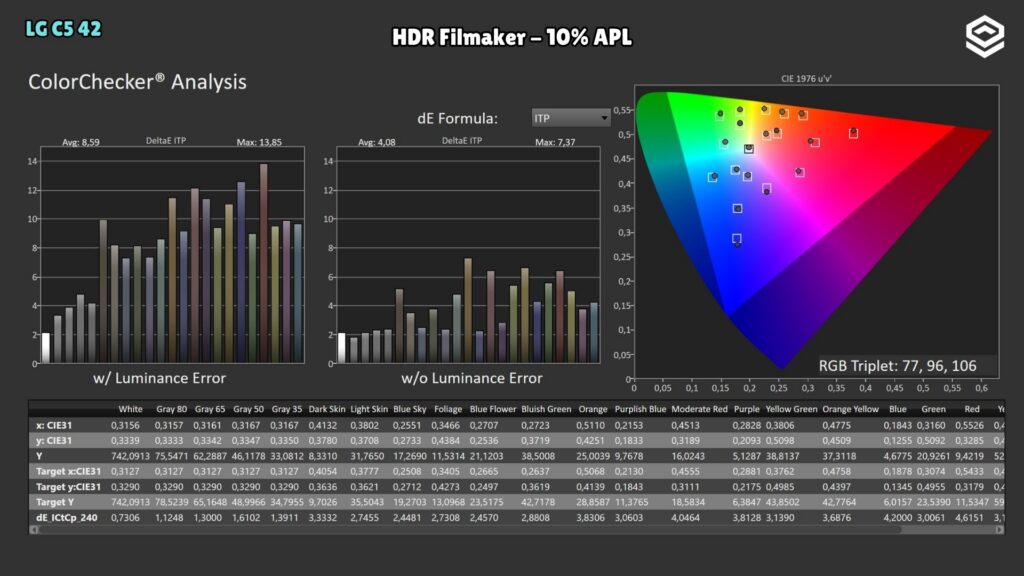Click the Y cell '75,5471' under Gray 80
This screenshot has width=1024, height=576.
(171, 456)
